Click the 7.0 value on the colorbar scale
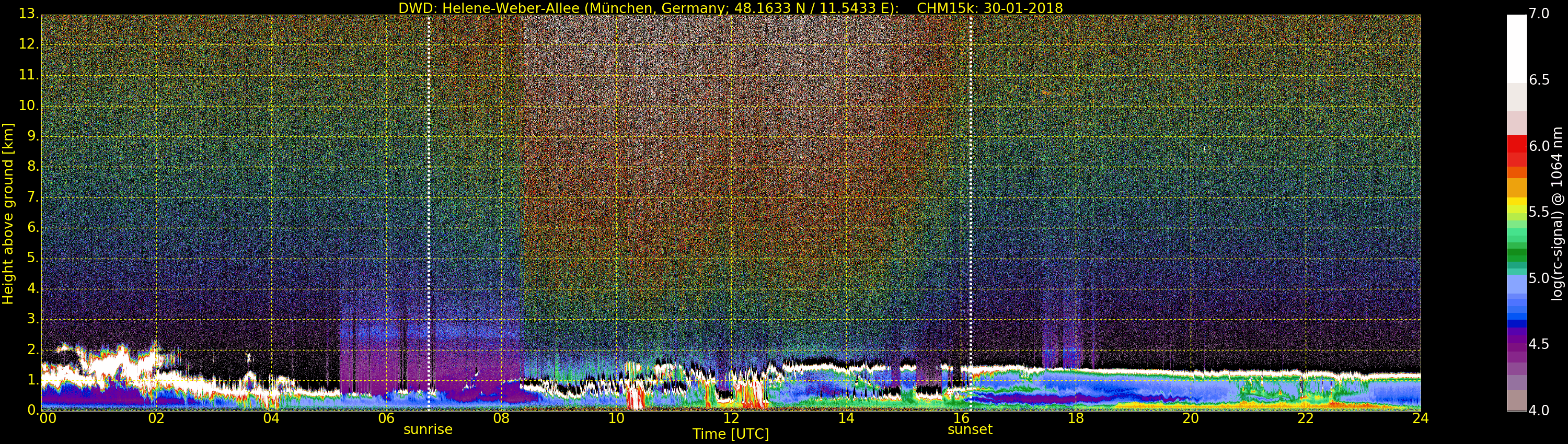 [1539, 14]
